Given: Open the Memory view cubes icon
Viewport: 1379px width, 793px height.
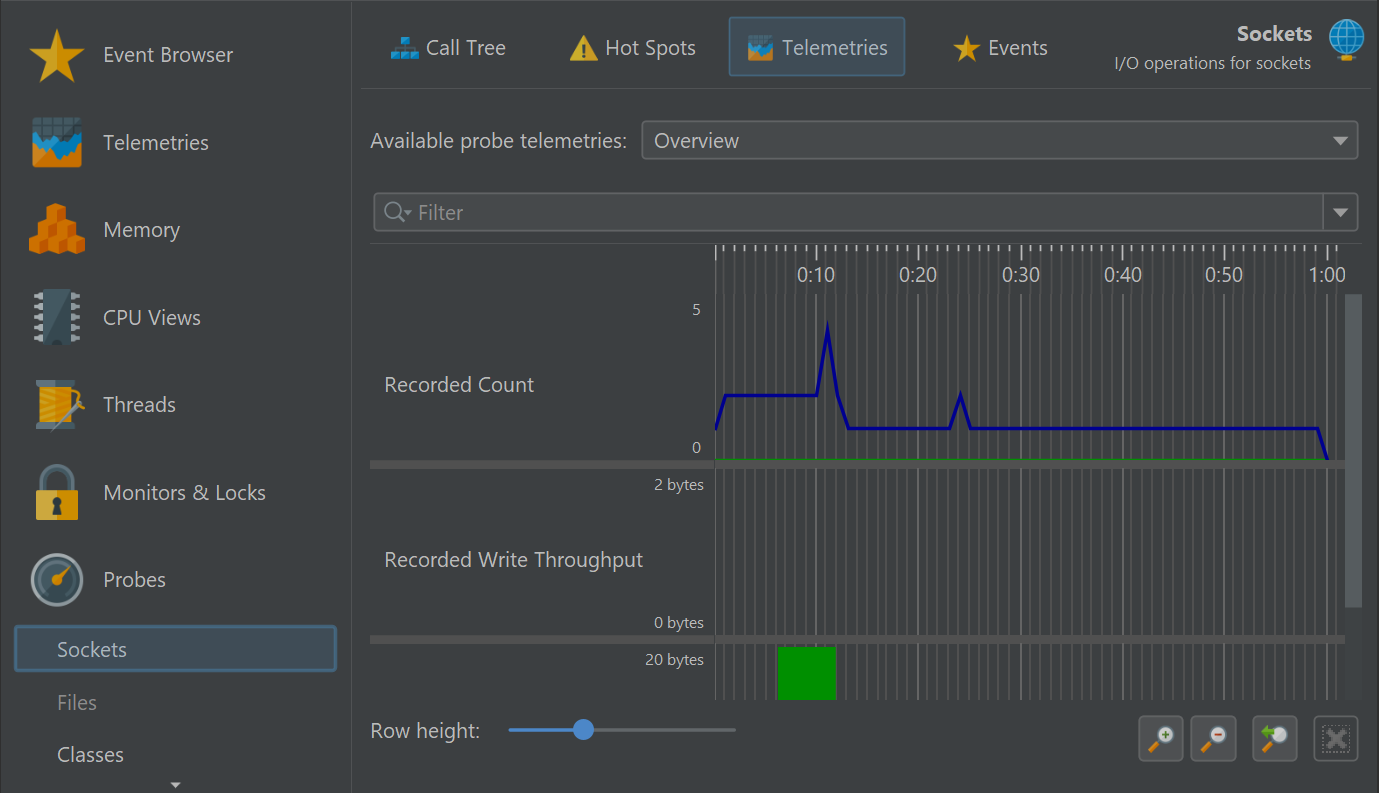Looking at the screenshot, I should tap(56, 230).
